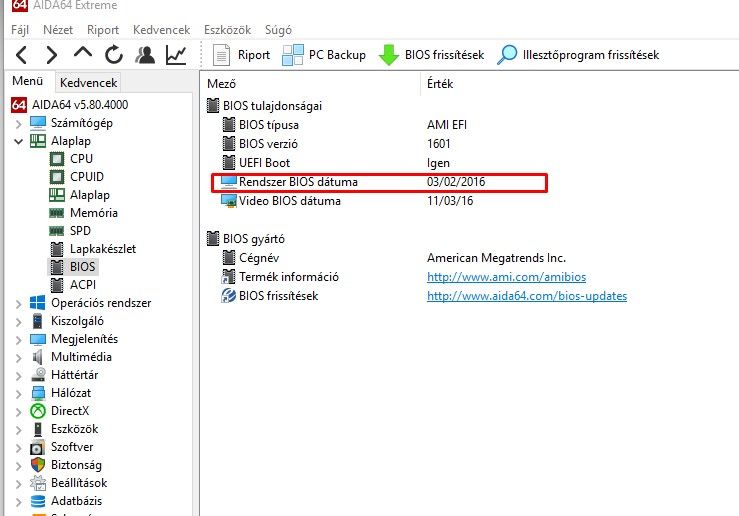
Task: Select the BIOS verzió row
Action: (336, 144)
